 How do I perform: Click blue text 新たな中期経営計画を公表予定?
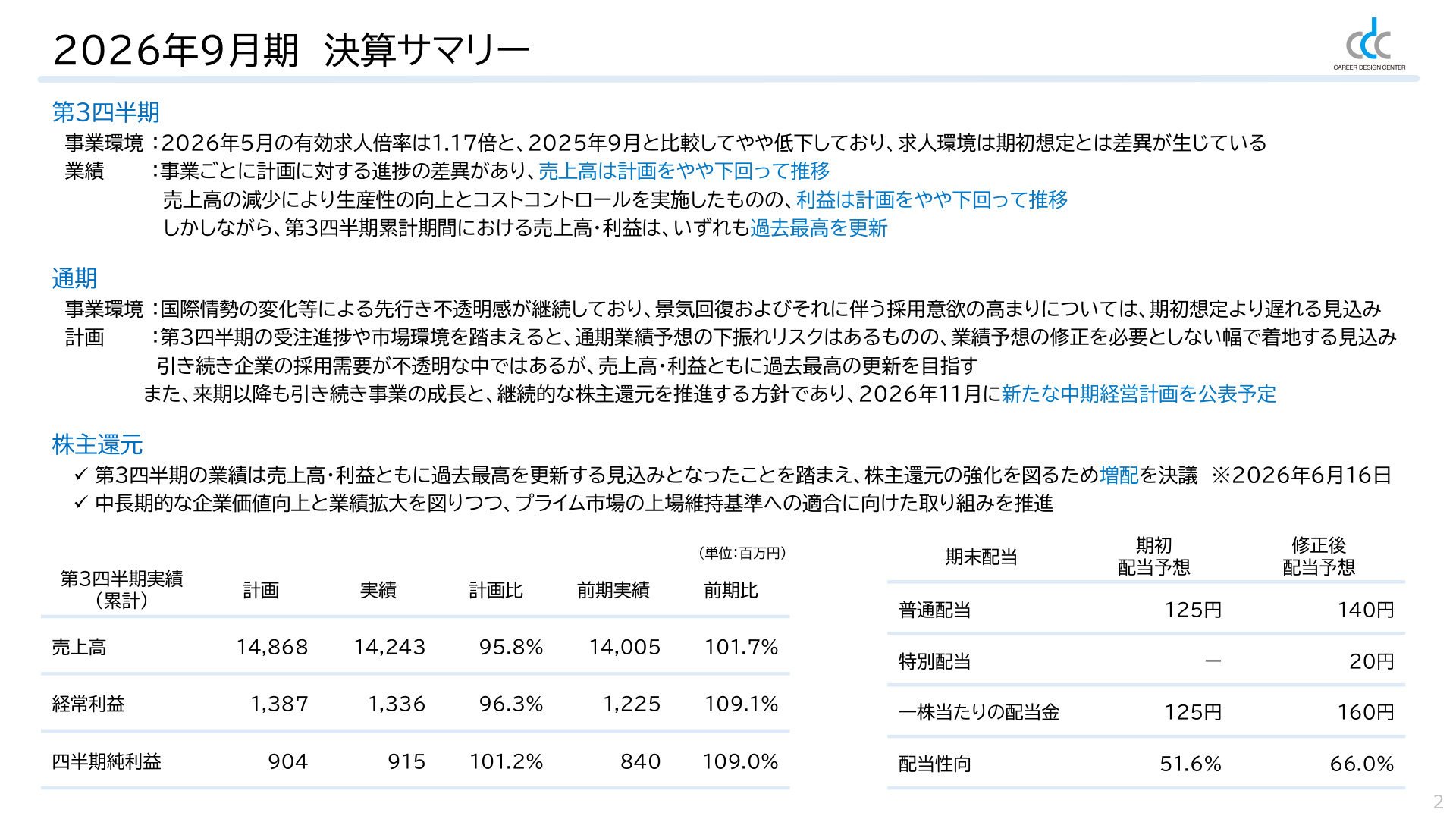coord(1138,394)
